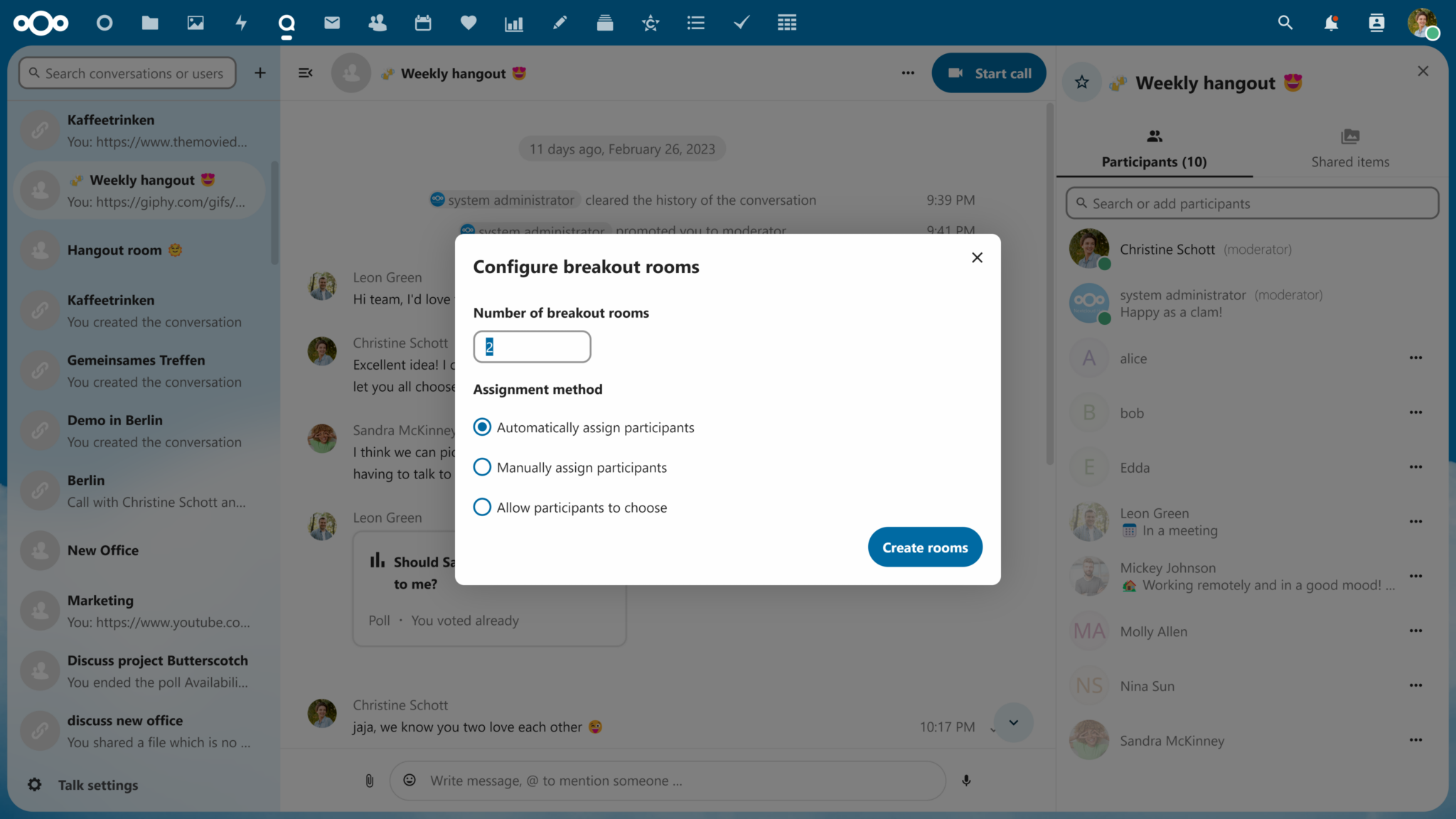The height and width of the screenshot is (819, 1456).
Task: Select Allow participants to choose
Action: [482, 507]
